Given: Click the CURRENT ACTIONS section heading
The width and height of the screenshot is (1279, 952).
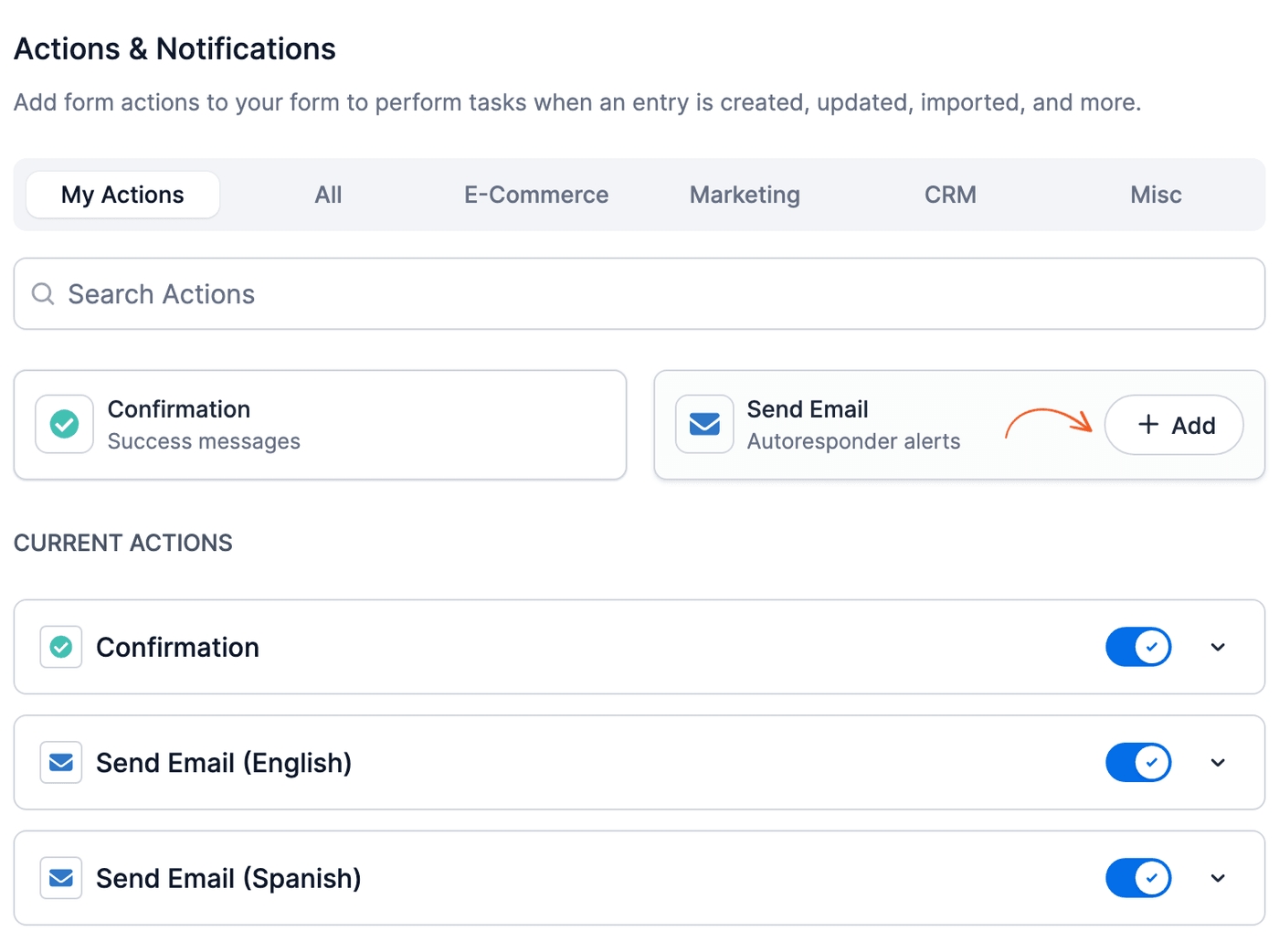Looking at the screenshot, I should coord(123,543).
